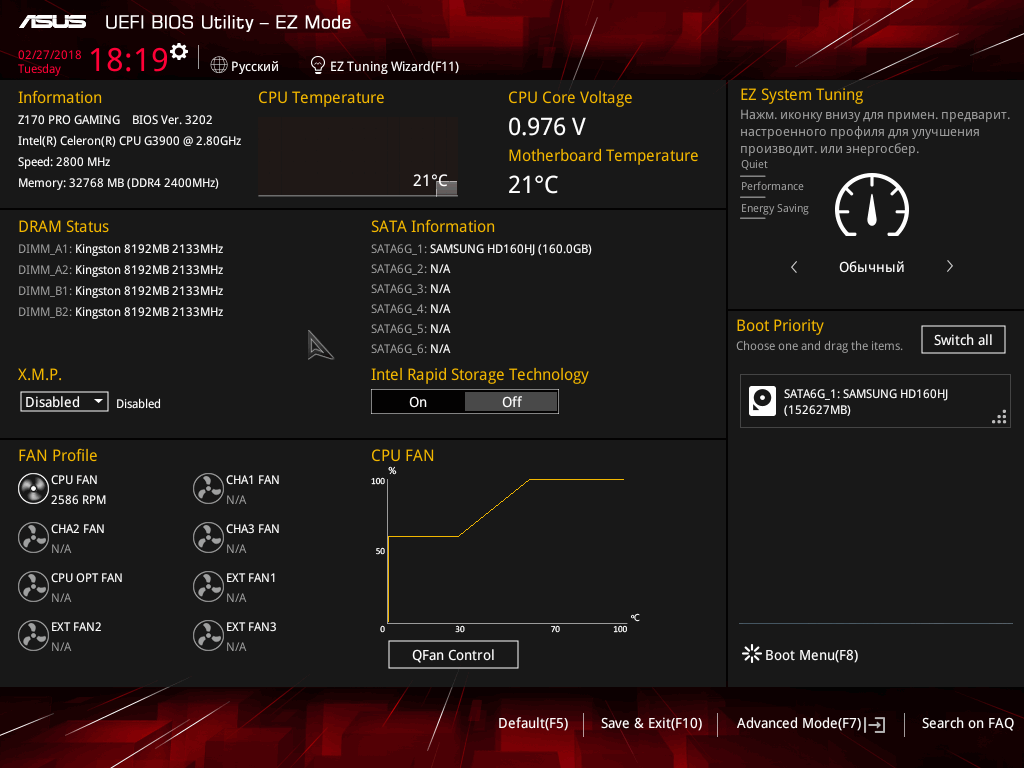Click the drag handle dots on SAMSUNG boot item
This screenshot has height=768, width=1024.
999,417
